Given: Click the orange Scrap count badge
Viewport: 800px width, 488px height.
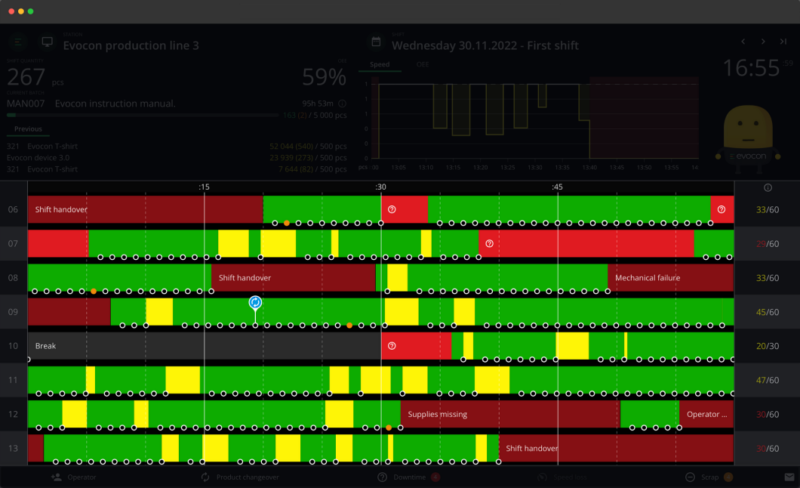Looking at the screenshot, I should tap(728, 477).
